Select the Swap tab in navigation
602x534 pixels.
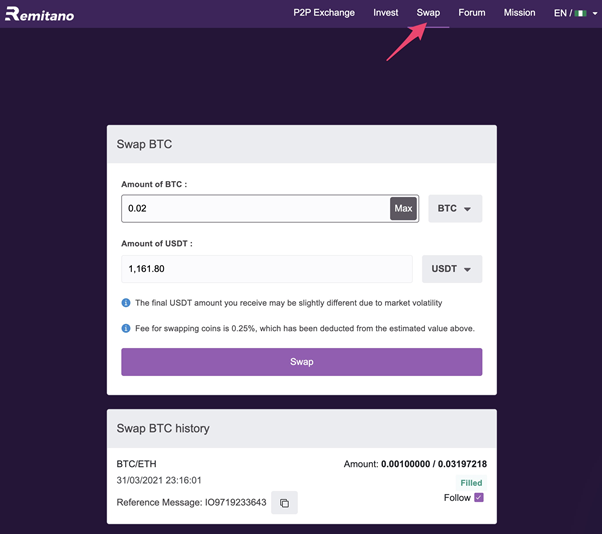tap(428, 13)
